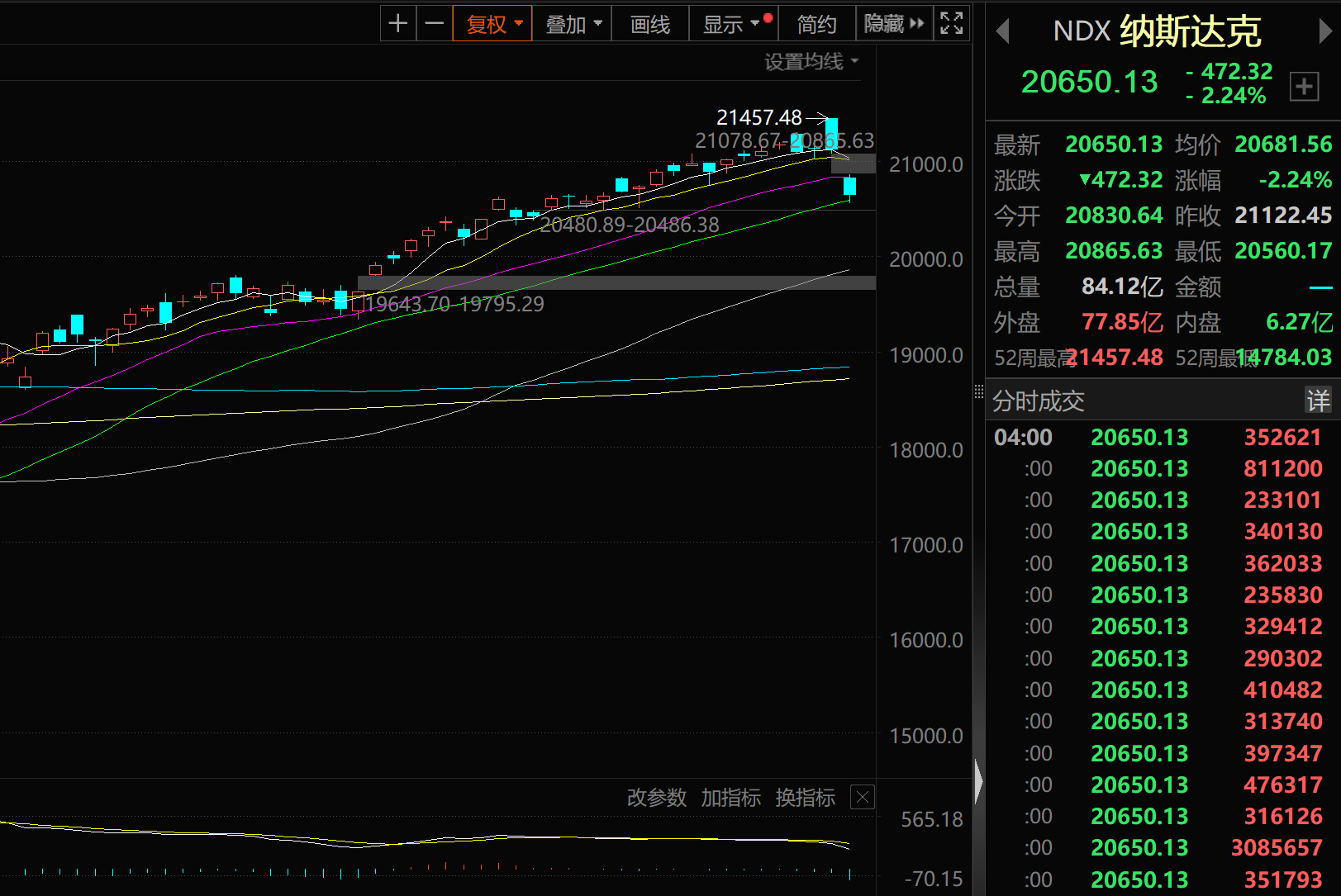The height and width of the screenshot is (896, 1341).
Task: Click 加指标 to add an indicator
Action: pyautogui.click(x=731, y=798)
